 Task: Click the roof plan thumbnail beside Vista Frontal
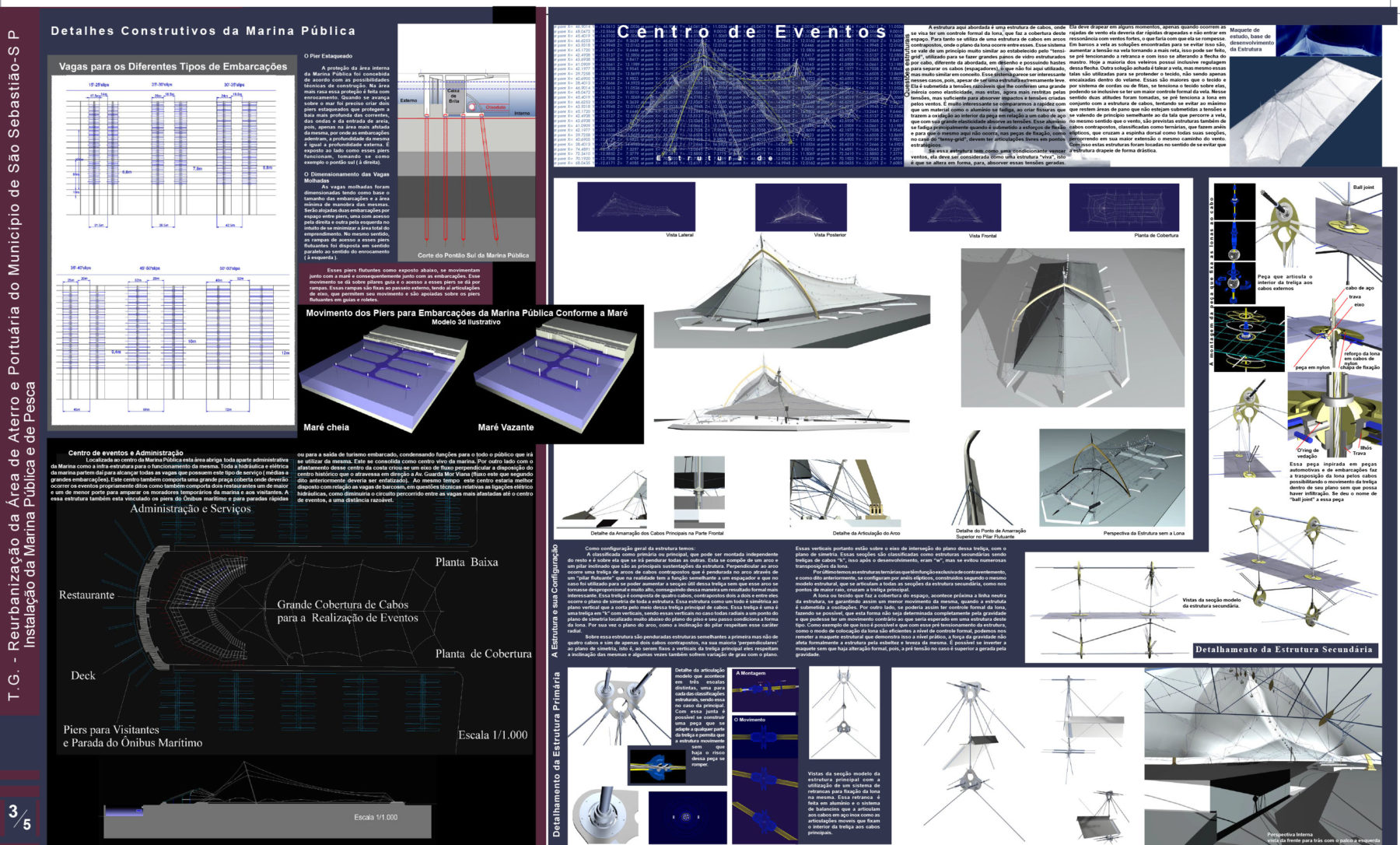(1124, 207)
